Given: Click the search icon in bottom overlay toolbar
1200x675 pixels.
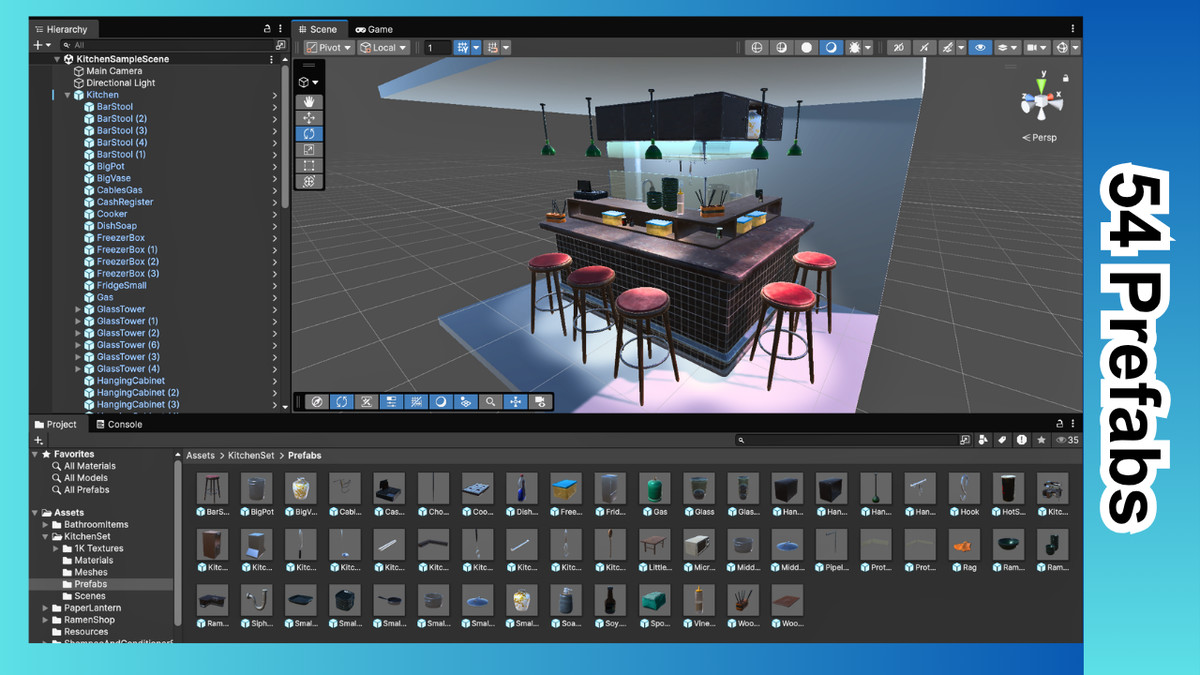Looking at the screenshot, I should [491, 402].
